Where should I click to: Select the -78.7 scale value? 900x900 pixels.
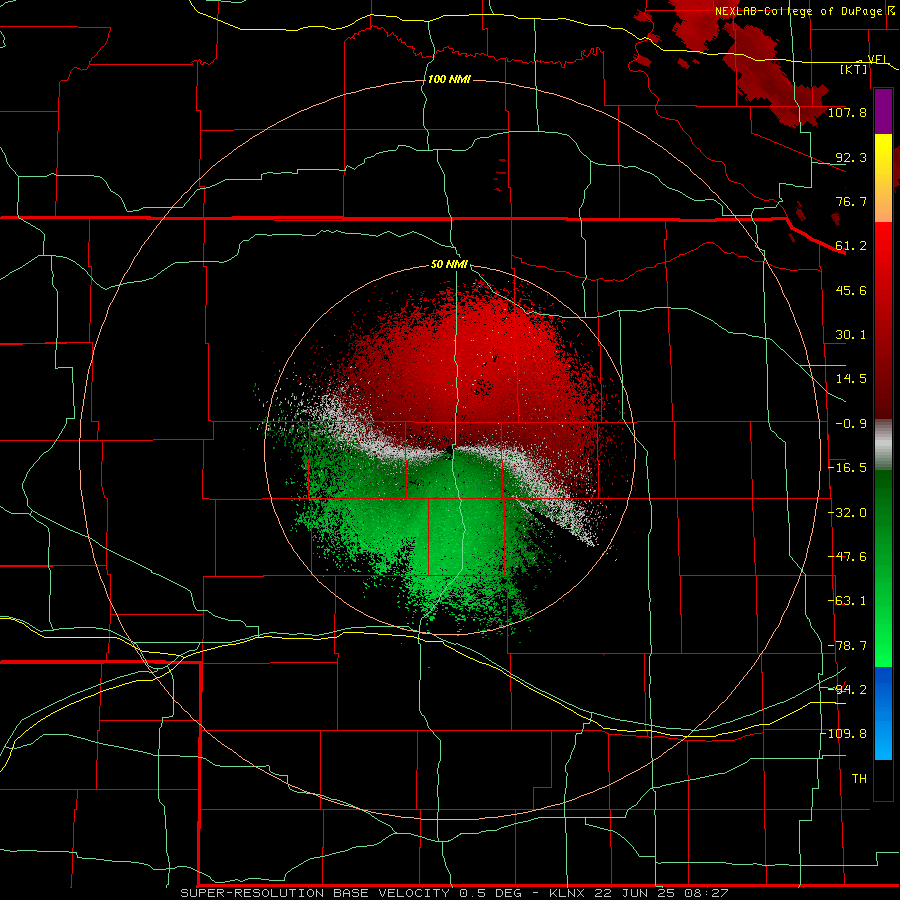847,646
